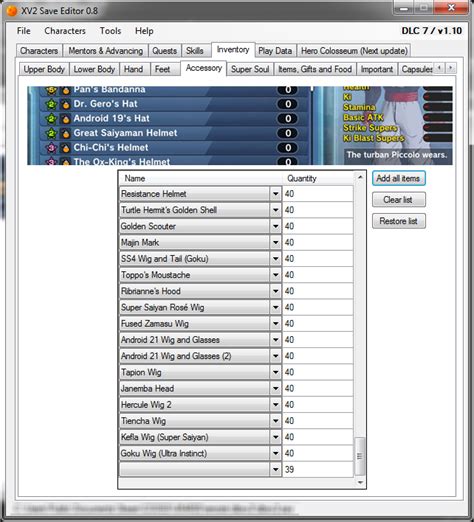
Task: Click Dr. Gero's Hat in preview image
Action: click(x=106, y=104)
